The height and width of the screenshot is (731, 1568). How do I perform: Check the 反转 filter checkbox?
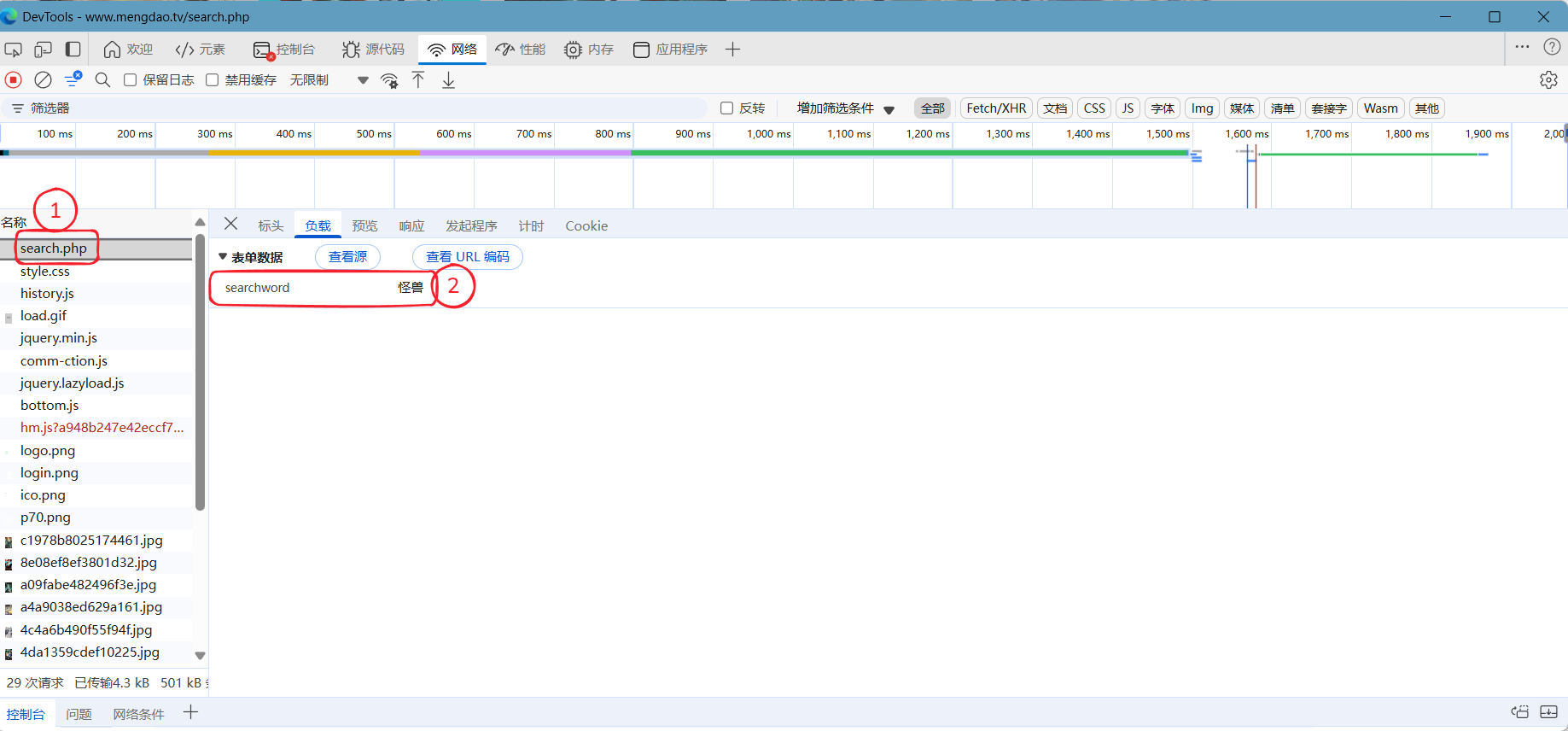click(727, 108)
